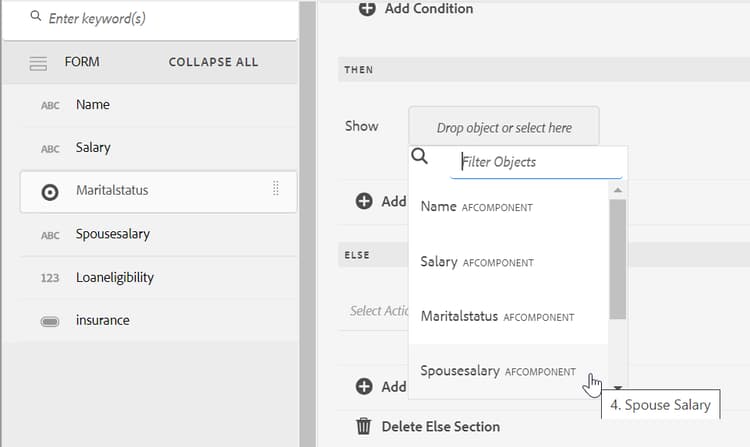Screen dimensions: 750x447
Task: Click the drag handle on Maritalstatus row
Action: coord(276,190)
